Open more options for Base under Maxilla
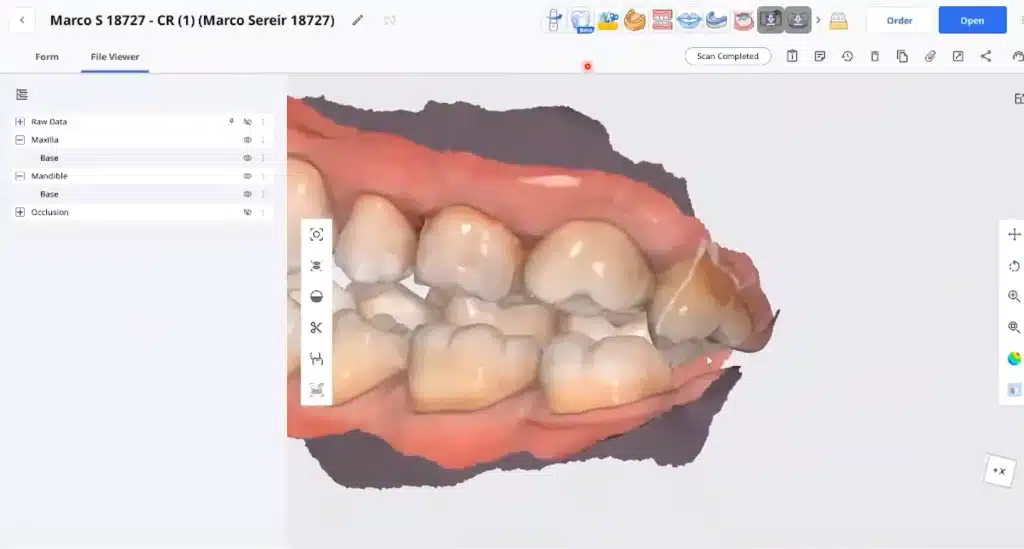Image resolution: width=1024 pixels, height=549 pixels. tap(263, 158)
